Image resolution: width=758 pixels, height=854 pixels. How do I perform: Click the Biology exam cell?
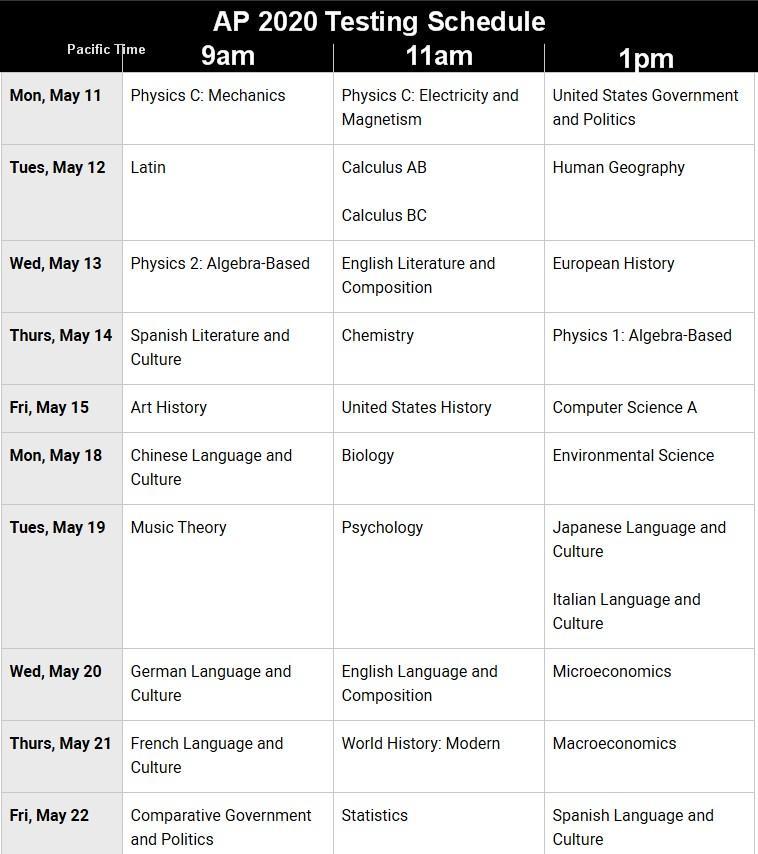[x=368, y=456]
